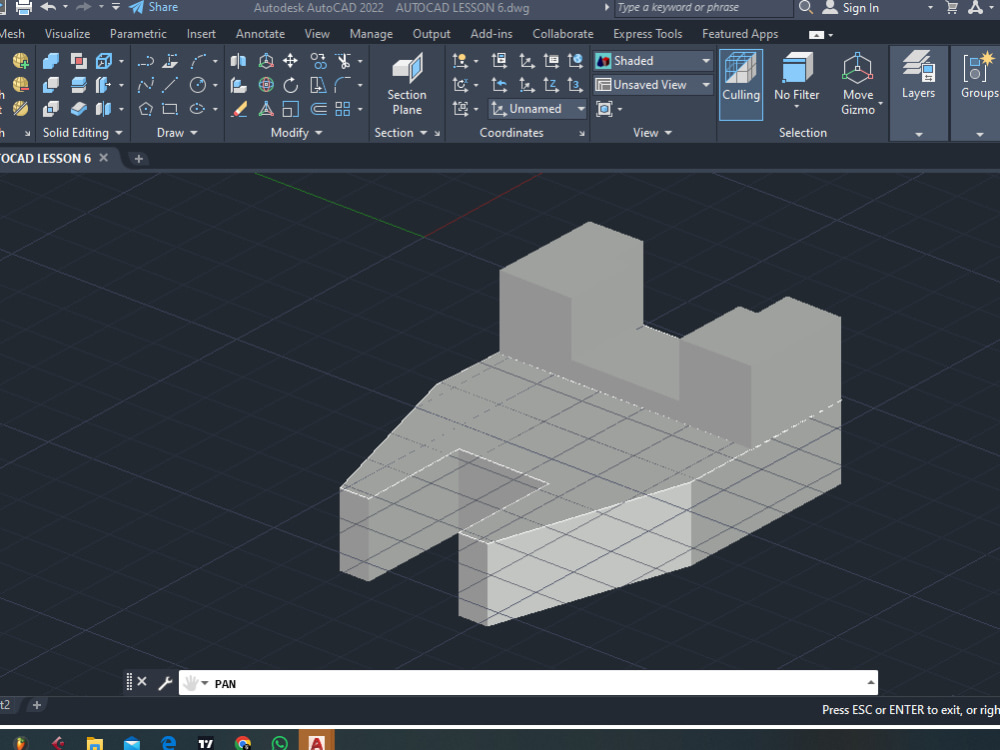Select the 3D Mirror tool
Screen dimensions: 1000x750
point(238,61)
